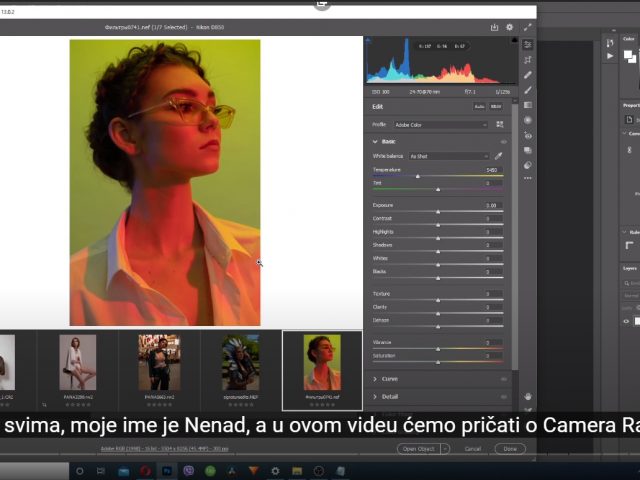Toggle highlight clipping warning in histogram

514,40
